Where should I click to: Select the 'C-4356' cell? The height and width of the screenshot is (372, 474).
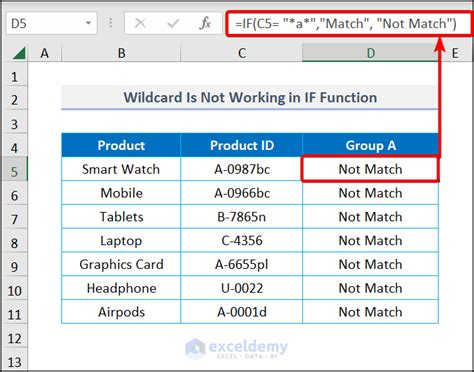click(x=242, y=240)
